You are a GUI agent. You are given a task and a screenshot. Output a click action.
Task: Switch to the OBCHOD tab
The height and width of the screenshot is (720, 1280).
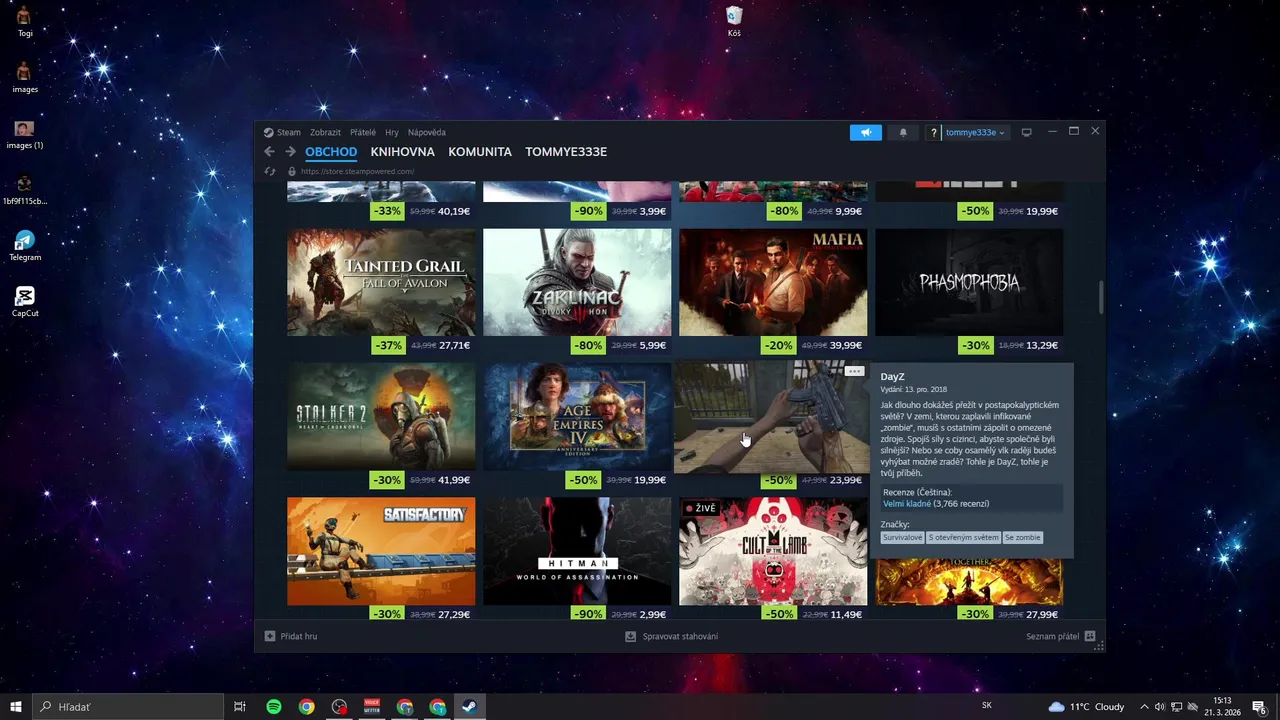[x=331, y=152]
